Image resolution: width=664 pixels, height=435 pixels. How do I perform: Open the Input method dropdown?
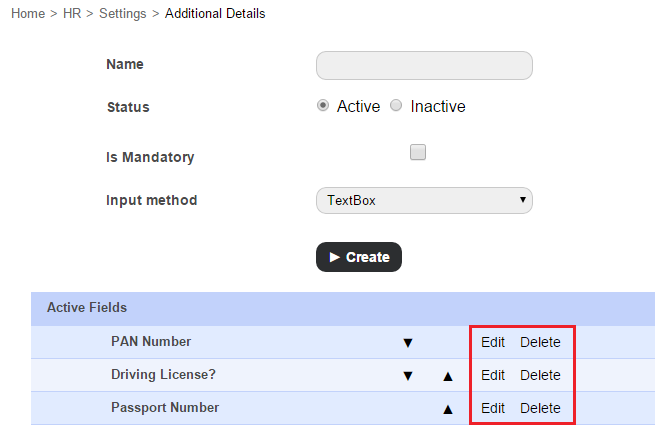[x=424, y=200]
